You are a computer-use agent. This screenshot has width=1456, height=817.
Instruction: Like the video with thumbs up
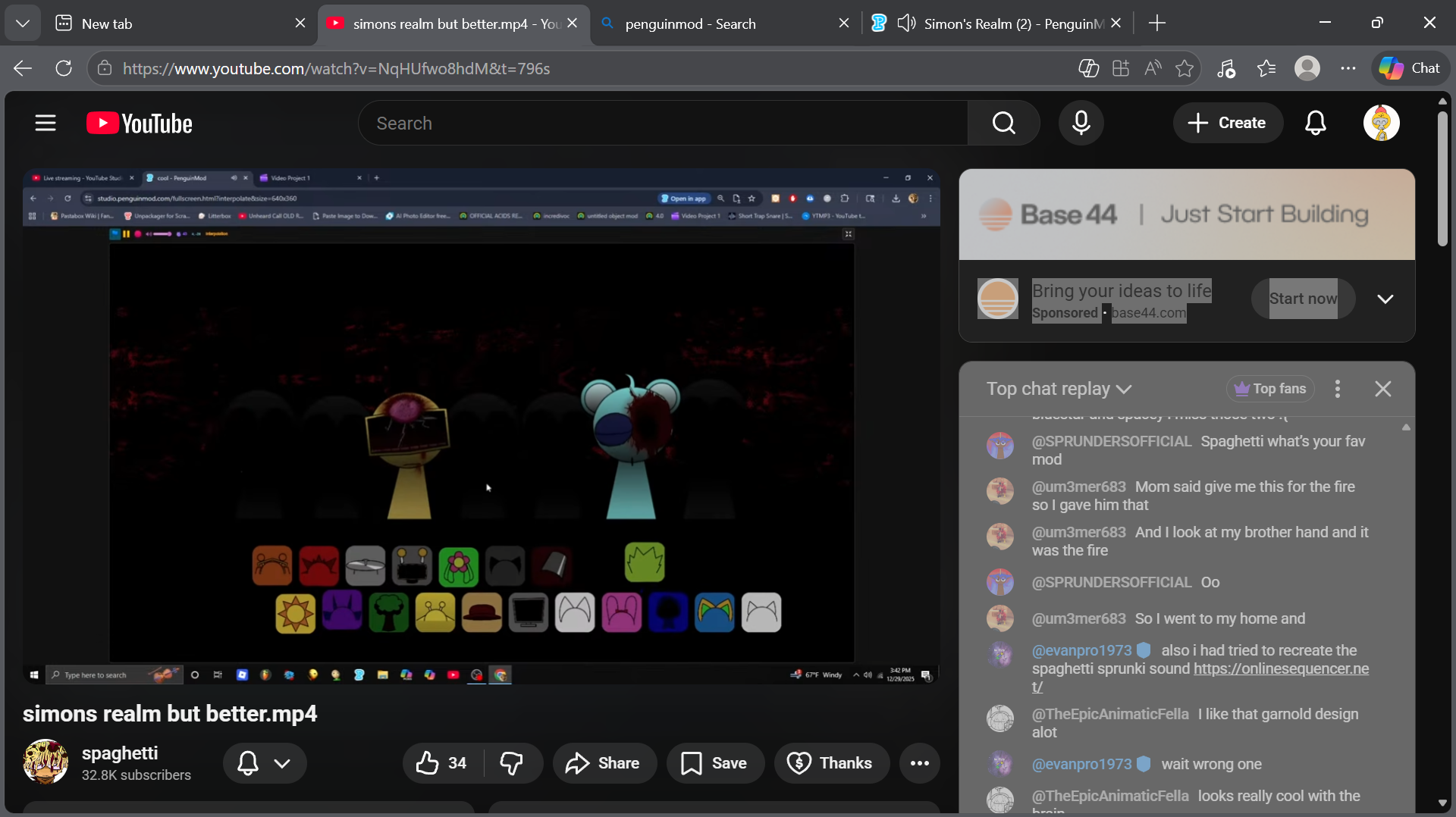pyautogui.click(x=442, y=763)
